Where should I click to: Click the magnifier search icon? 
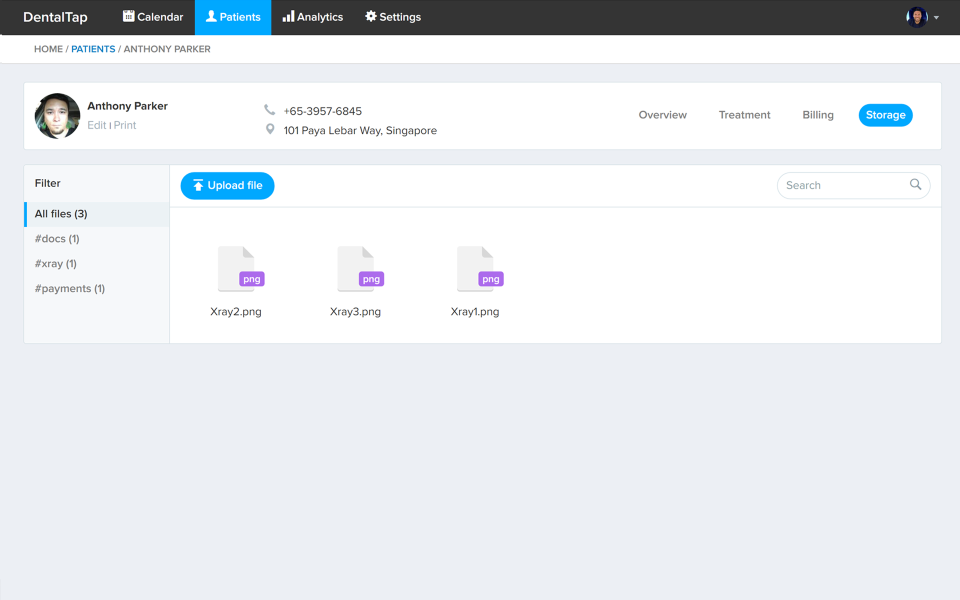[x=915, y=184]
